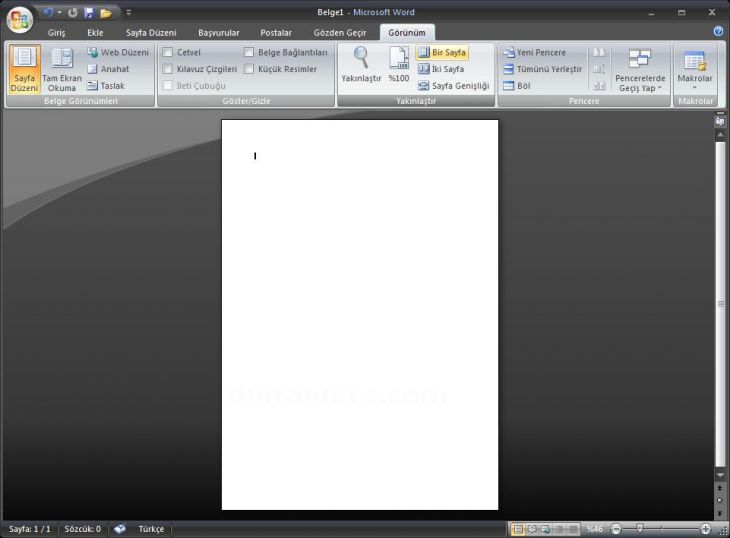This screenshot has height=538, width=730.
Task: Open the Sayfa Düzeni ribbon tab
Action: [x=151, y=33]
